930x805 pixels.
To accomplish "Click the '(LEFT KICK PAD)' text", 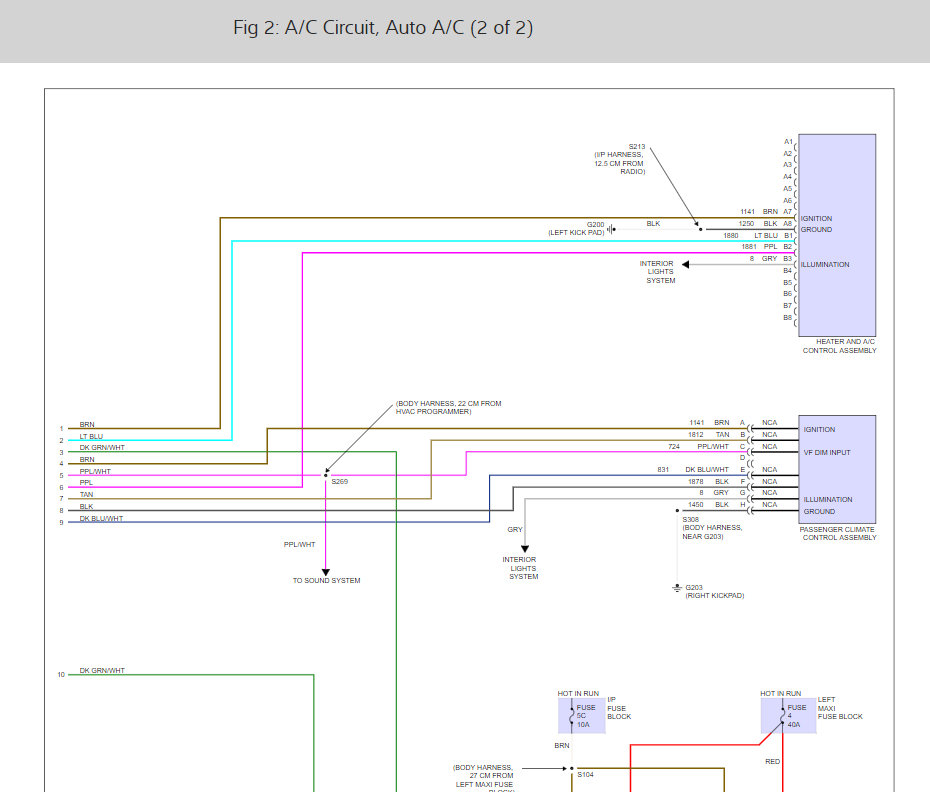I will click(x=577, y=233).
